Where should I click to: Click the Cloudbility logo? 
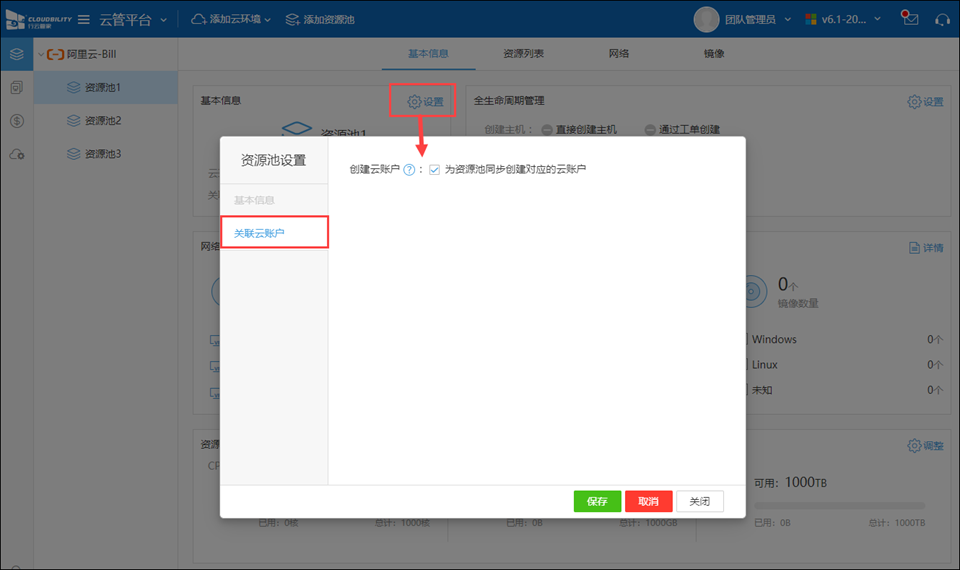click(39, 20)
